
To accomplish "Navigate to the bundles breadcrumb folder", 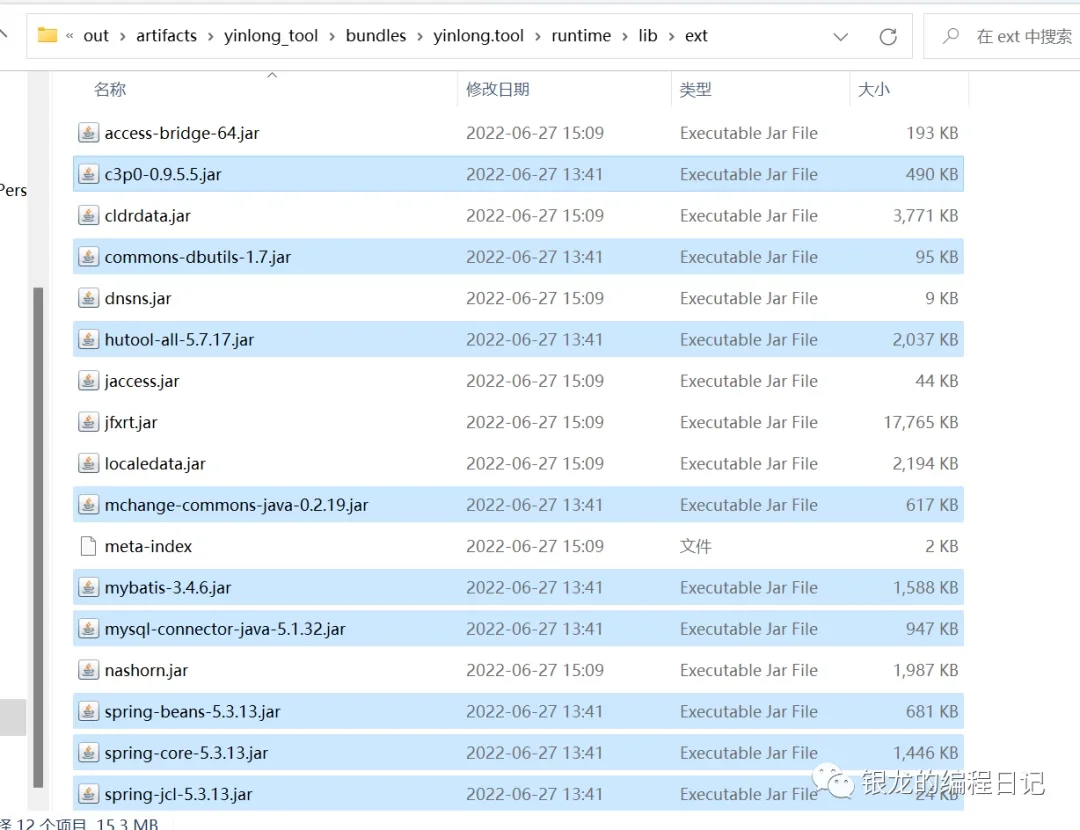I will tap(376, 36).
